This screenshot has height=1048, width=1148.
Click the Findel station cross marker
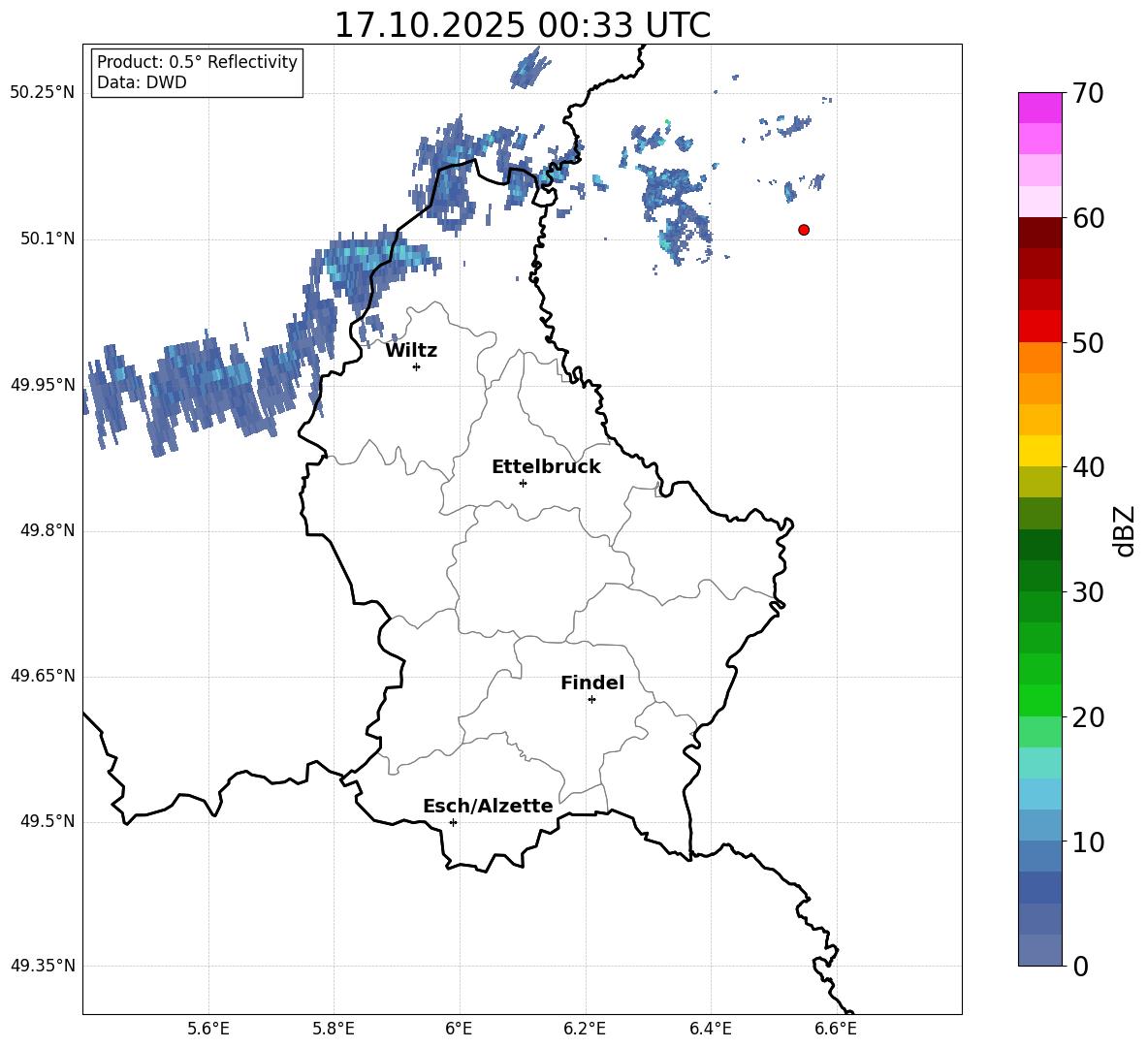coord(591,700)
